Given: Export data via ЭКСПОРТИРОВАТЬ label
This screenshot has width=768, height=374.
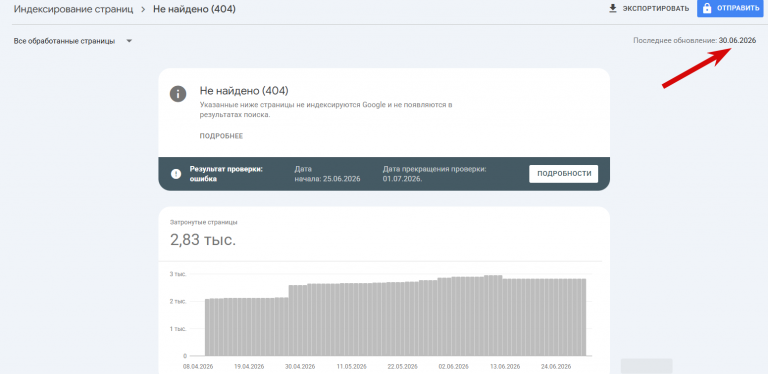Looking at the screenshot, I should (656, 9).
